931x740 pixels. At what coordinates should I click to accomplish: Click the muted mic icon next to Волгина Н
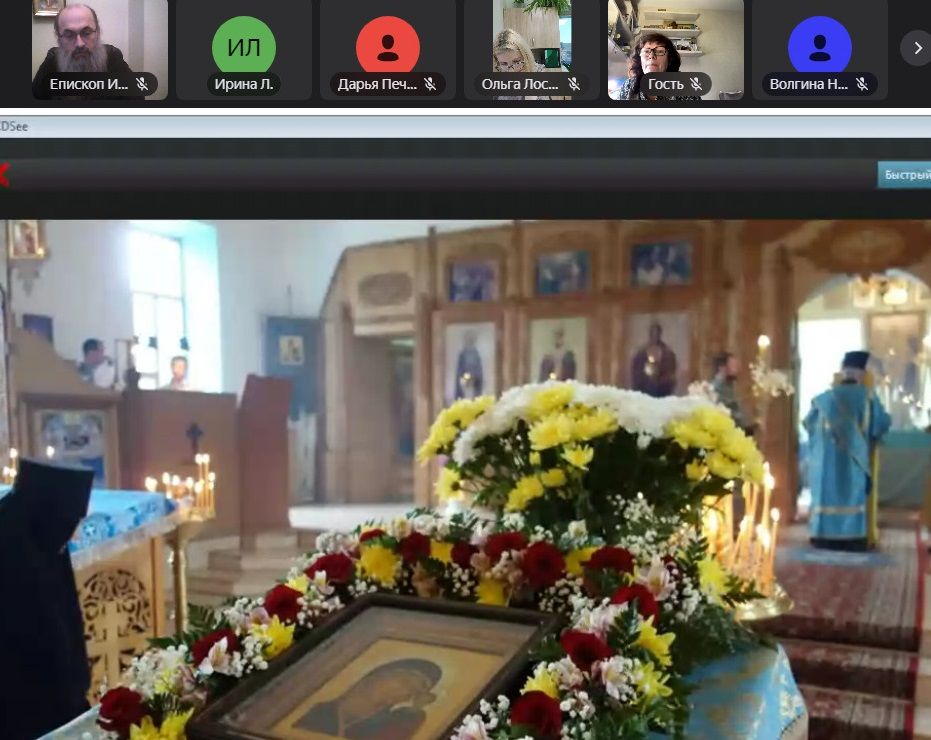(x=862, y=85)
